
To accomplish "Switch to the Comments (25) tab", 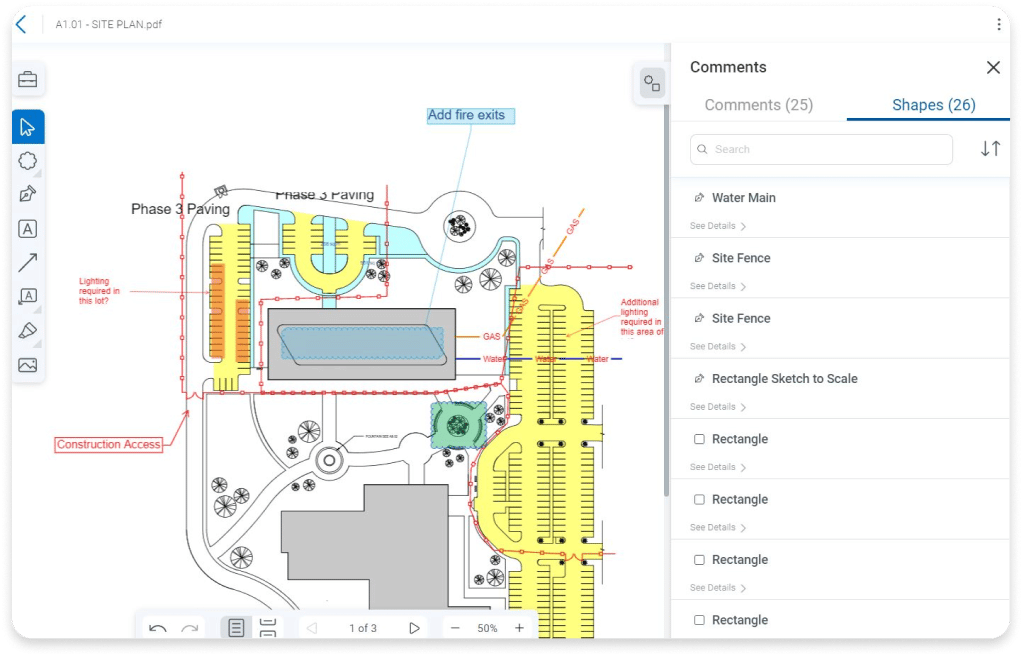I will 758,105.
